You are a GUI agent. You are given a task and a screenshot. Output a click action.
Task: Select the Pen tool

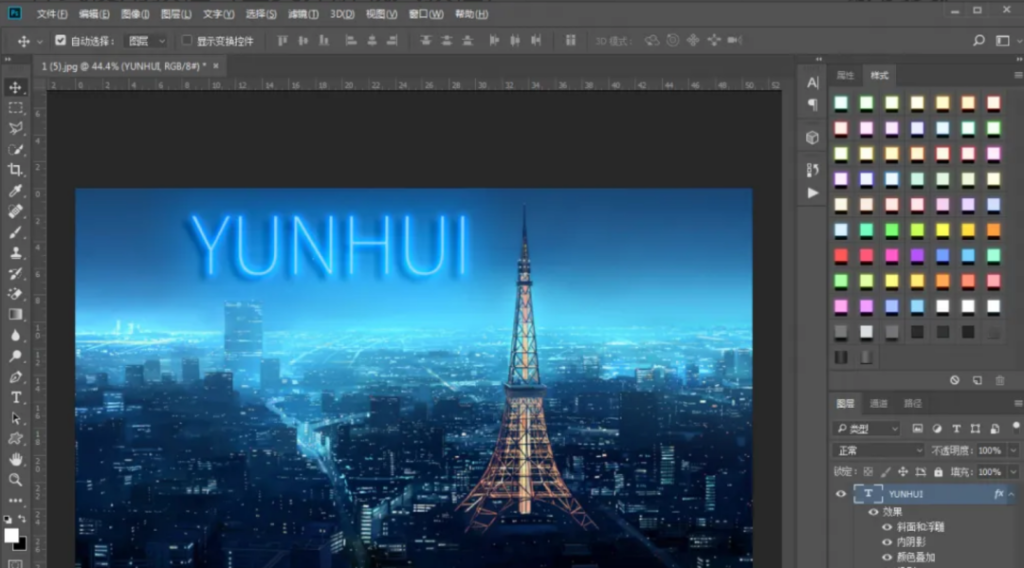click(x=16, y=377)
